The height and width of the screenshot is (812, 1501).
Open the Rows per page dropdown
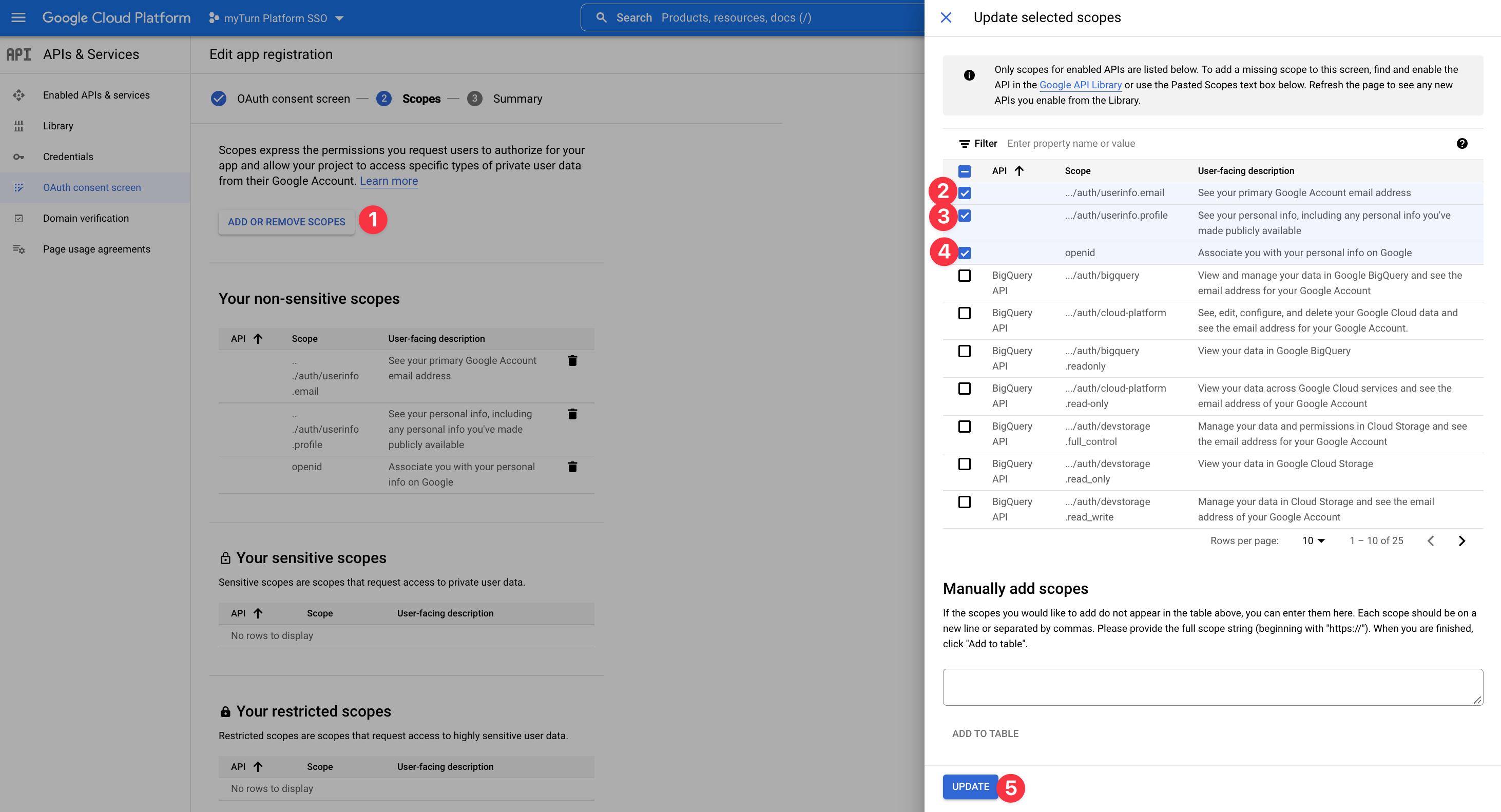click(1313, 540)
